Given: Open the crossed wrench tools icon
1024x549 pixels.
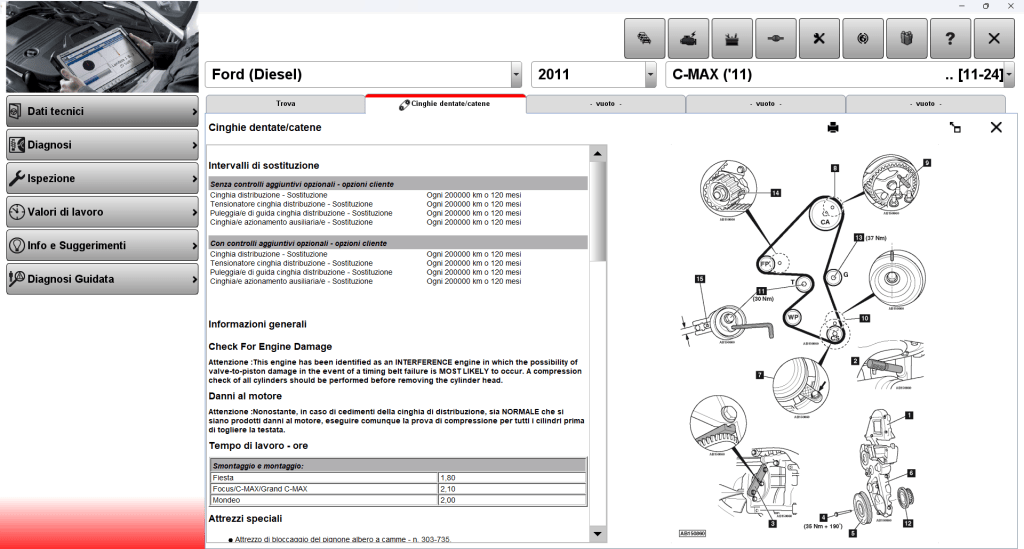Looking at the screenshot, I should (x=819, y=39).
